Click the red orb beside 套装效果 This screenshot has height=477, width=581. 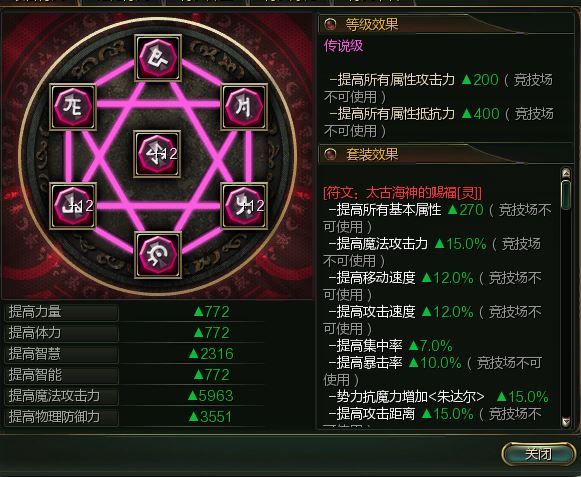coord(330,154)
